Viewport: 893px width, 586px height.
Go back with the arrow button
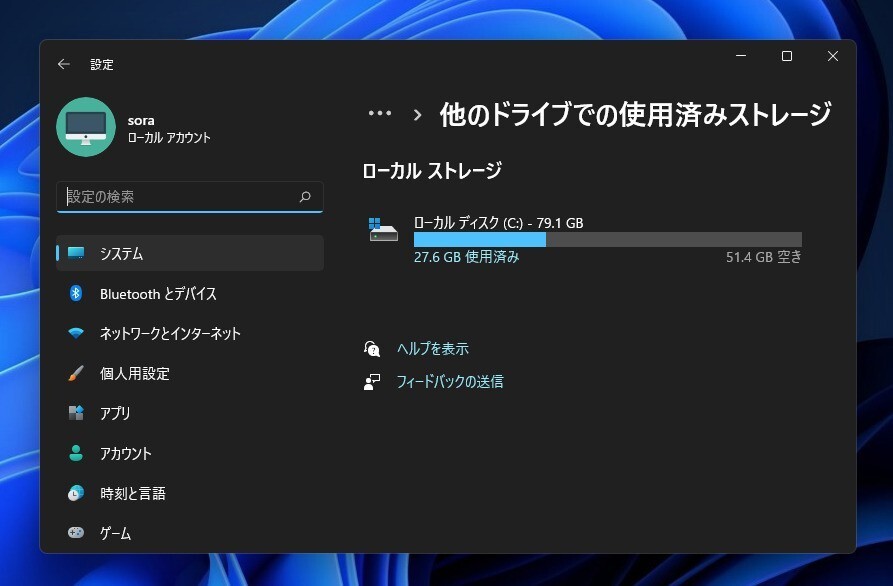coord(64,64)
